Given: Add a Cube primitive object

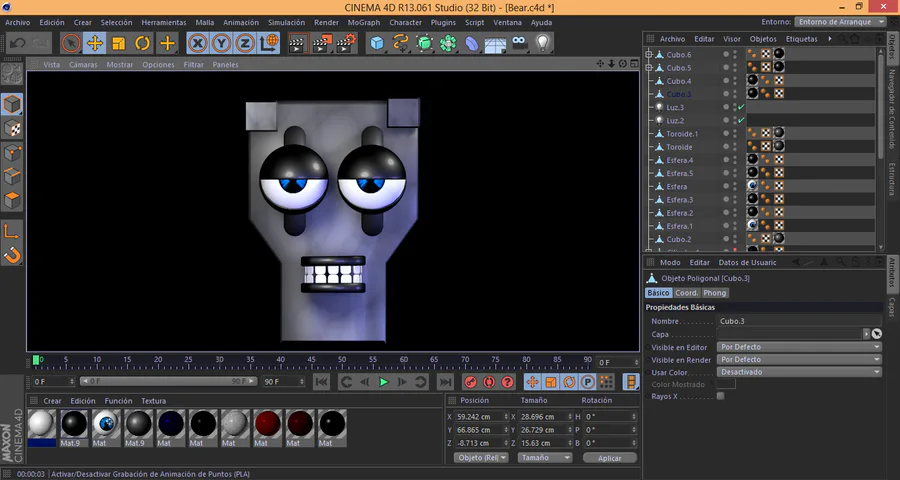Looking at the screenshot, I should [x=376, y=43].
